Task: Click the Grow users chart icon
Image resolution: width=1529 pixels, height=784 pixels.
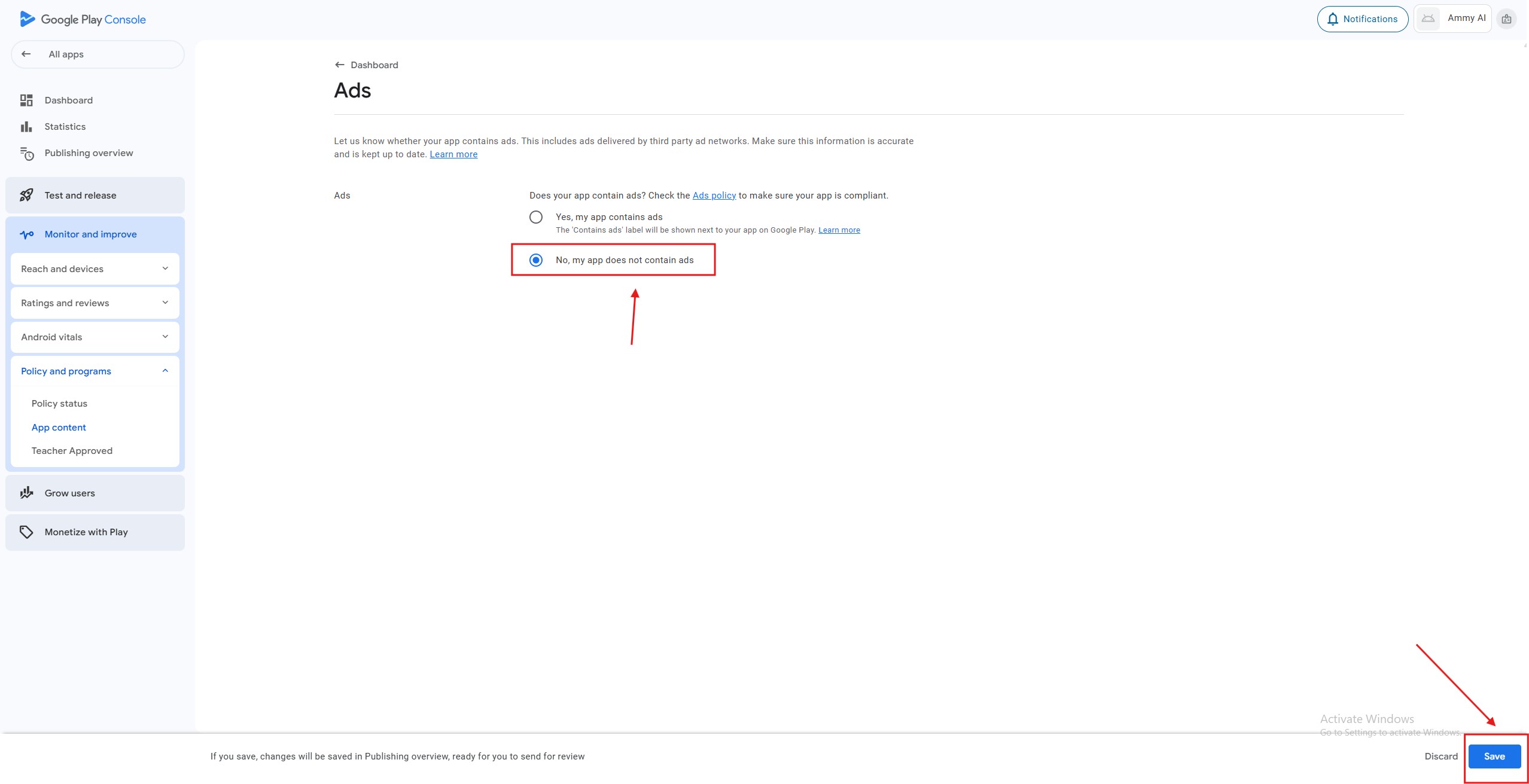Action: click(26, 493)
